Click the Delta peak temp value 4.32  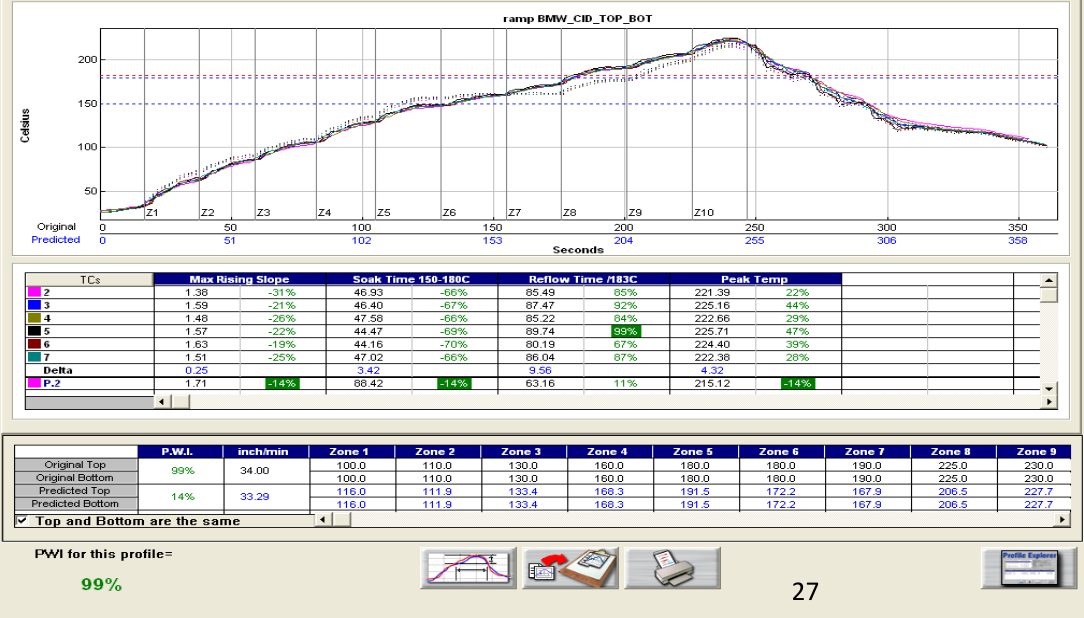[x=712, y=371]
